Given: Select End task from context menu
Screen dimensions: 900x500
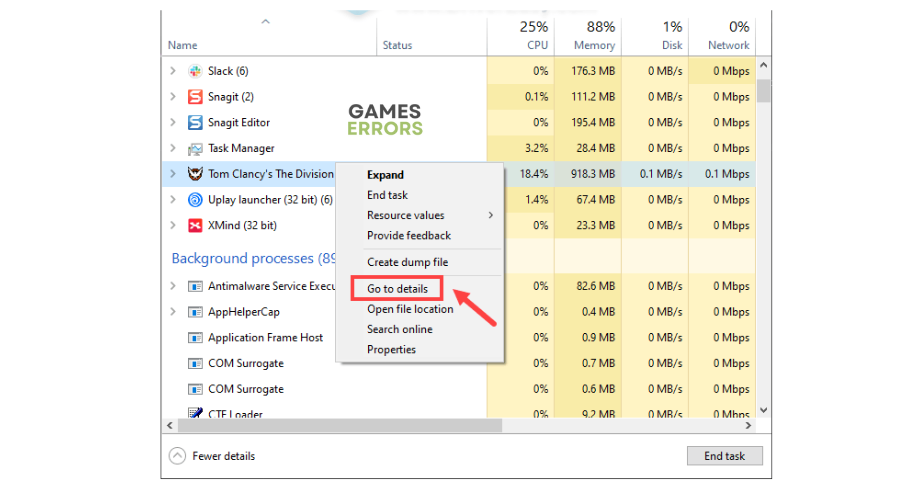Looking at the screenshot, I should 387,195.
